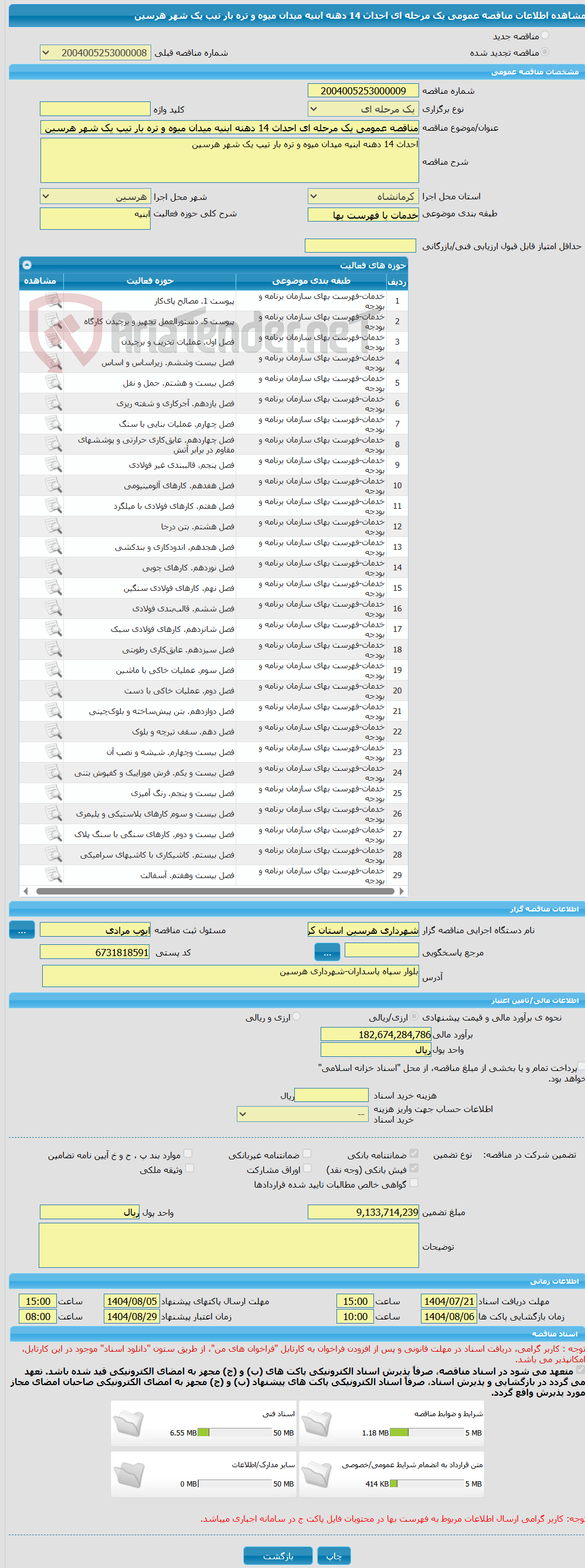Open اسناد فنی documents folder
Image resolution: width=585 pixels, height=1568 pixels.
128,1423
